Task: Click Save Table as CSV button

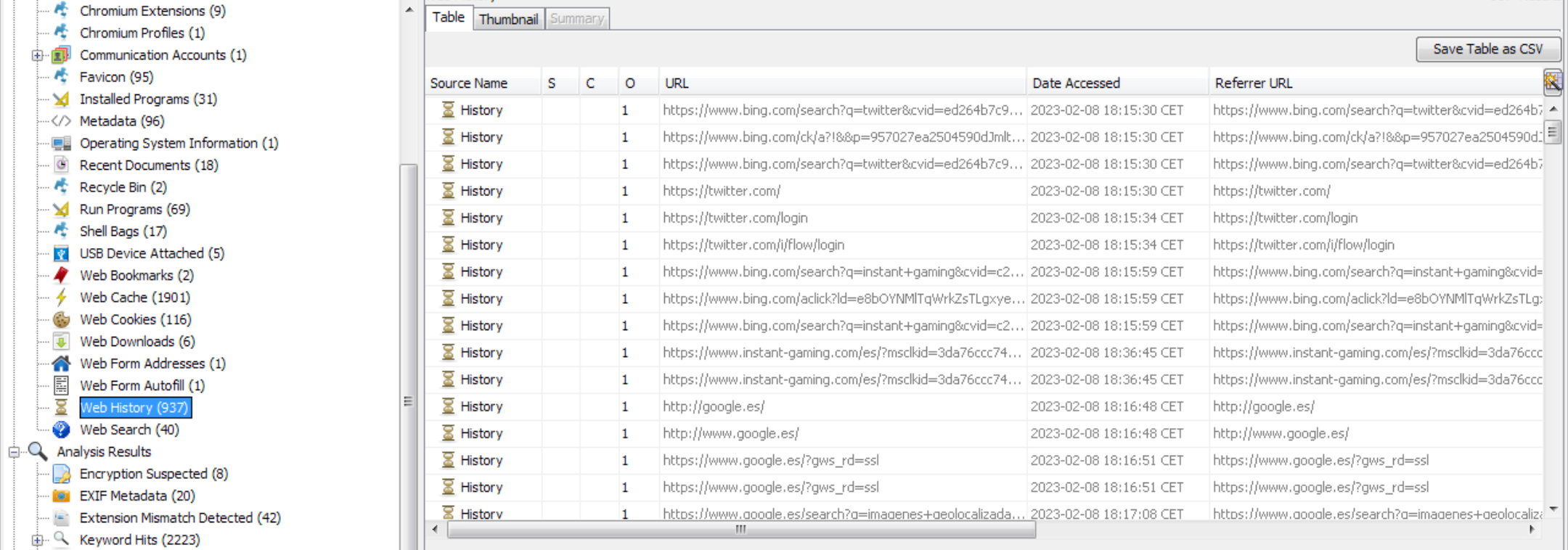Action: pyautogui.click(x=1487, y=49)
